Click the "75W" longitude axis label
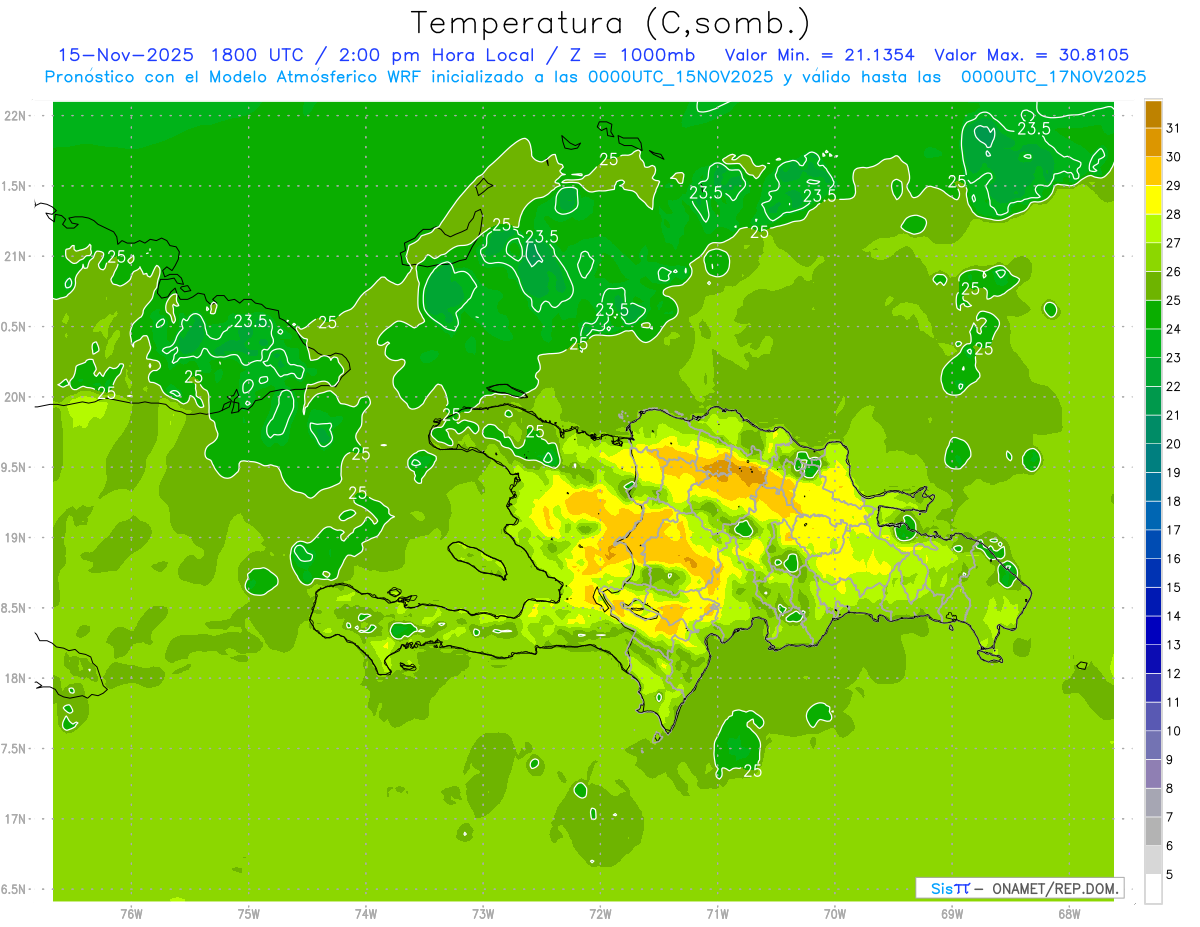 tap(249, 914)
